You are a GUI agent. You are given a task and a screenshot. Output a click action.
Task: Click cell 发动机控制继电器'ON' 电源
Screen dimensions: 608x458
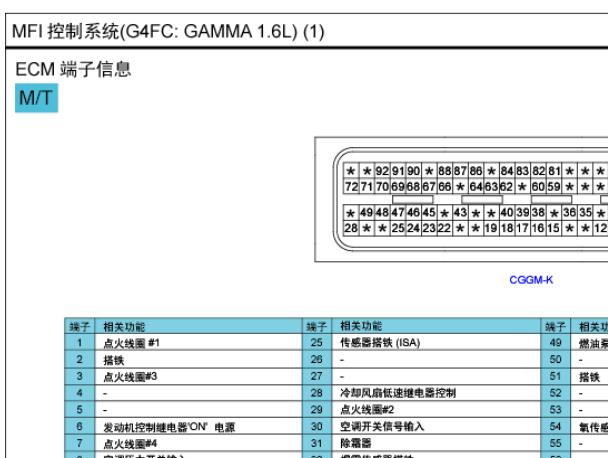(x=198, y=427)
